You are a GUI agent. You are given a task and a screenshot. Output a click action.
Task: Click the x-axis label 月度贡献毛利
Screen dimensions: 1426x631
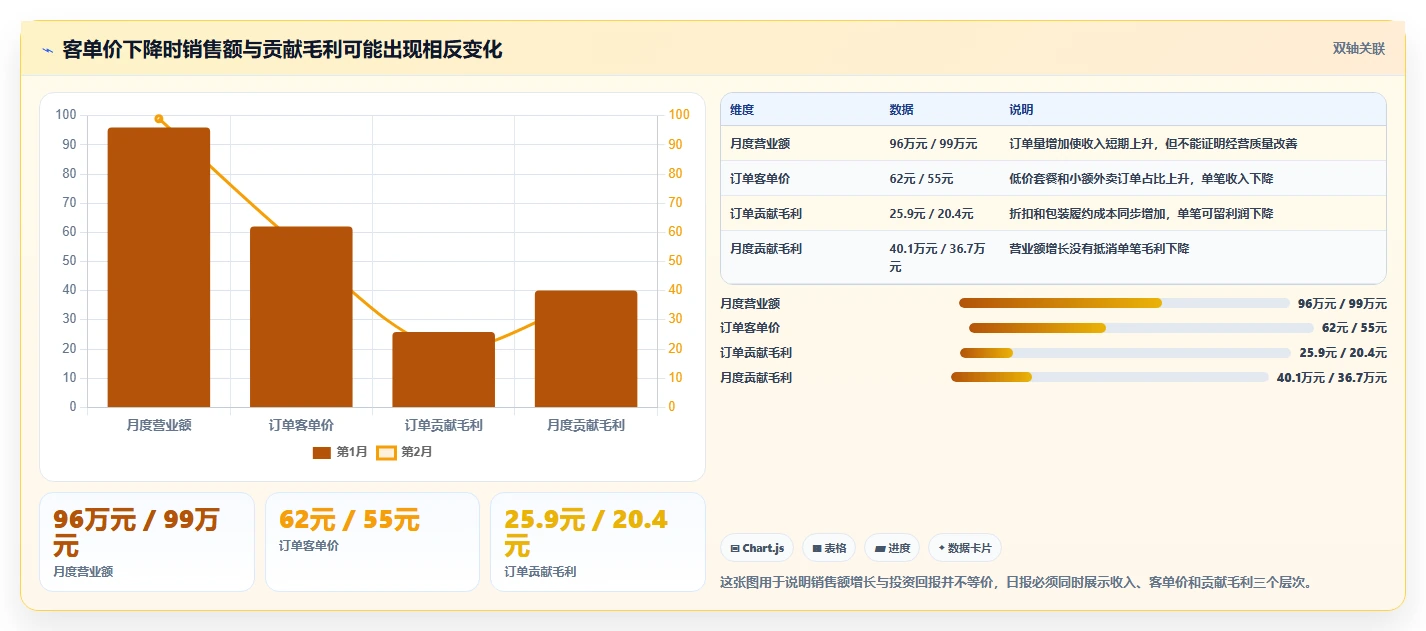(x=586, y=425)
